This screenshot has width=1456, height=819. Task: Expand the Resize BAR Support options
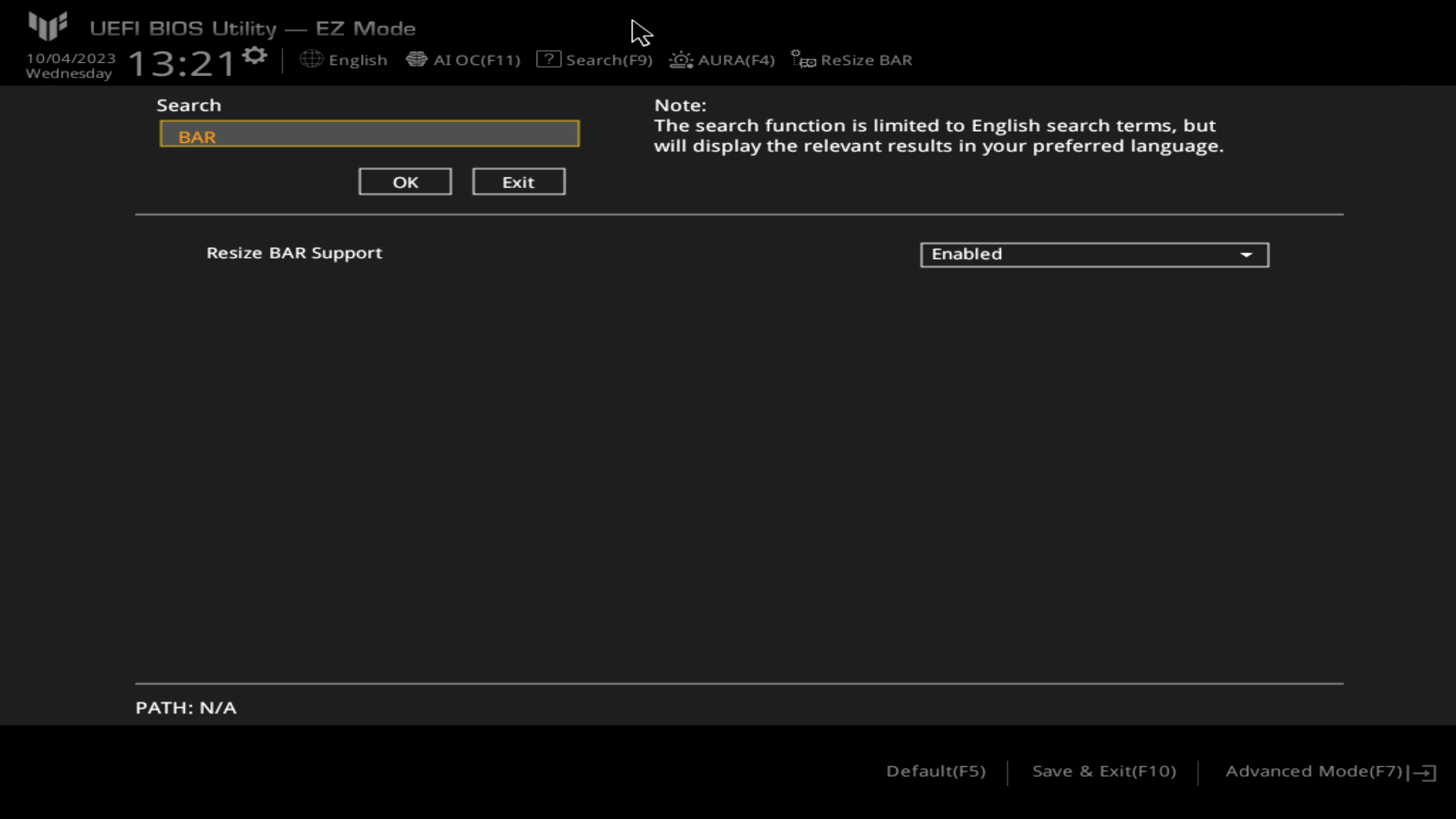point(1245,253)
